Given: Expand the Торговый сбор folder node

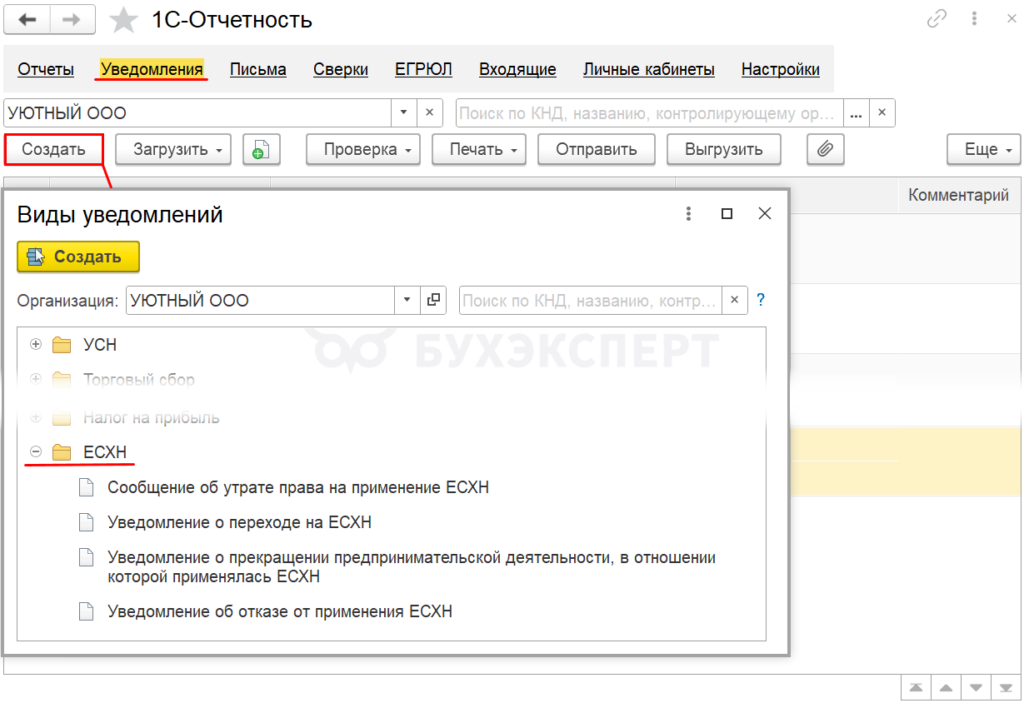Looking at the screenshot, I should (x=36, y=379).
